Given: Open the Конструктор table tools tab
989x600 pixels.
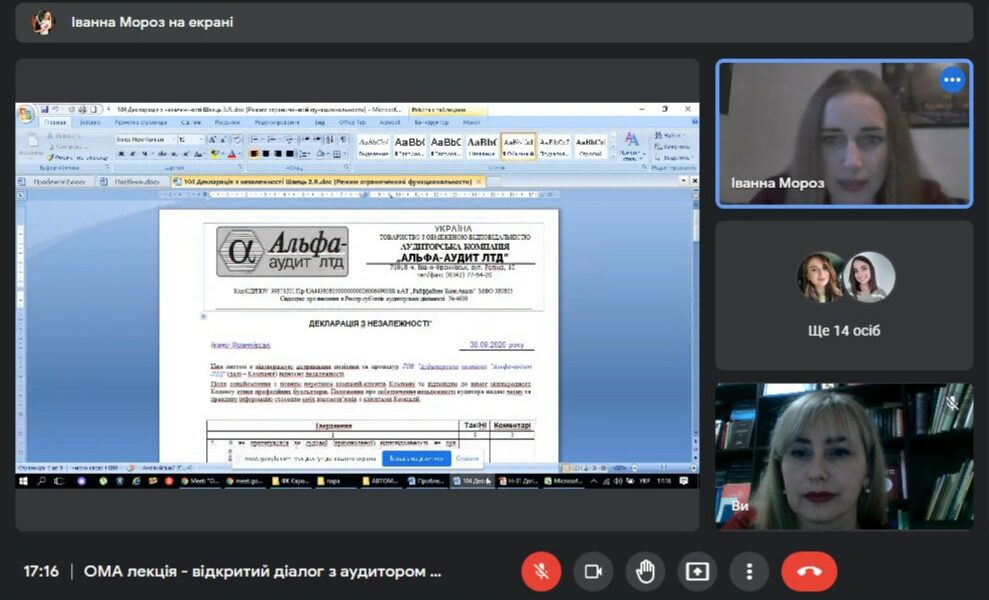Looking at the screenshot, I should coord(431,122).
